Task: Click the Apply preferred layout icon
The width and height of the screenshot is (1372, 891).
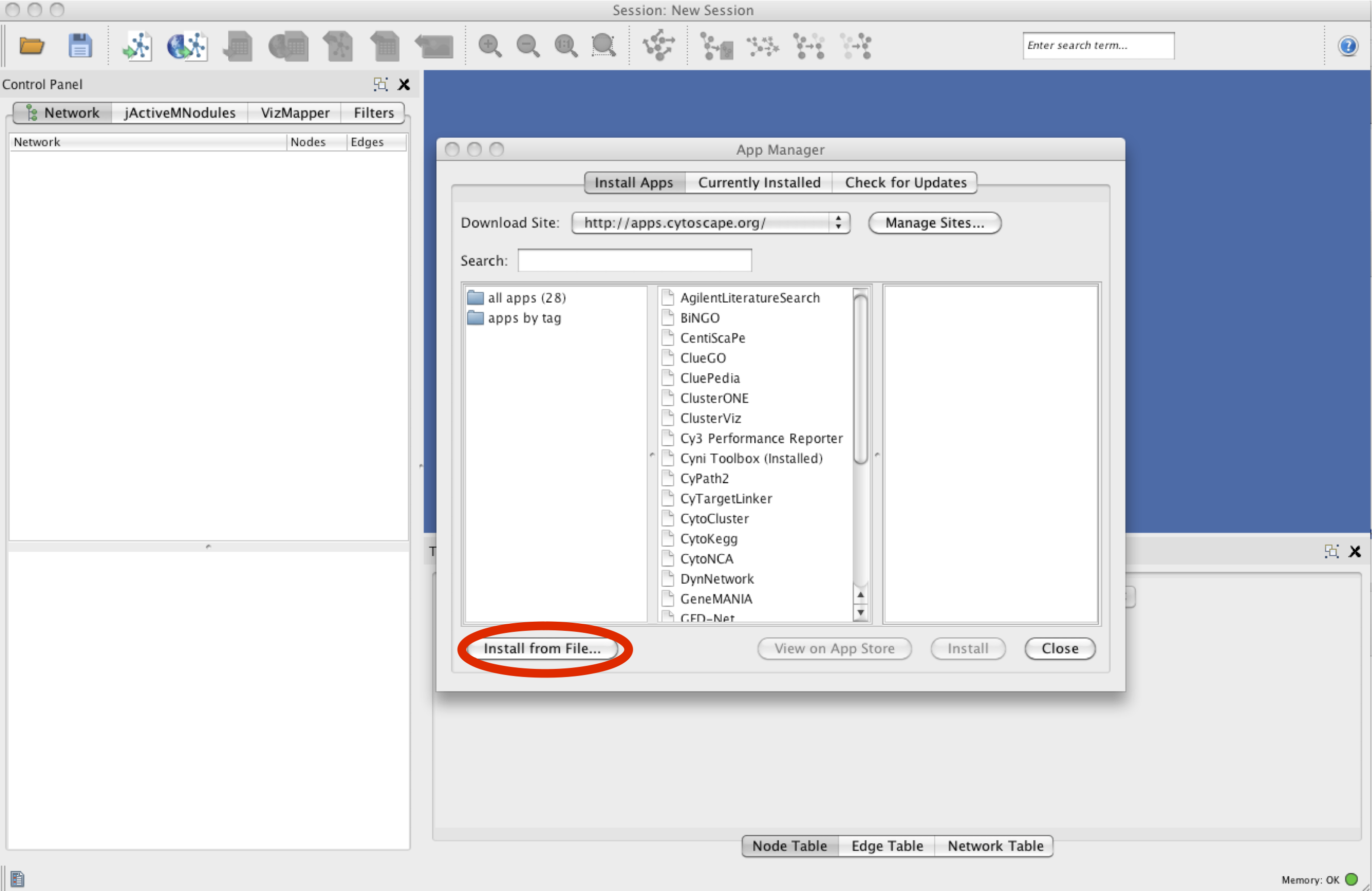Action: click(658, 46)
